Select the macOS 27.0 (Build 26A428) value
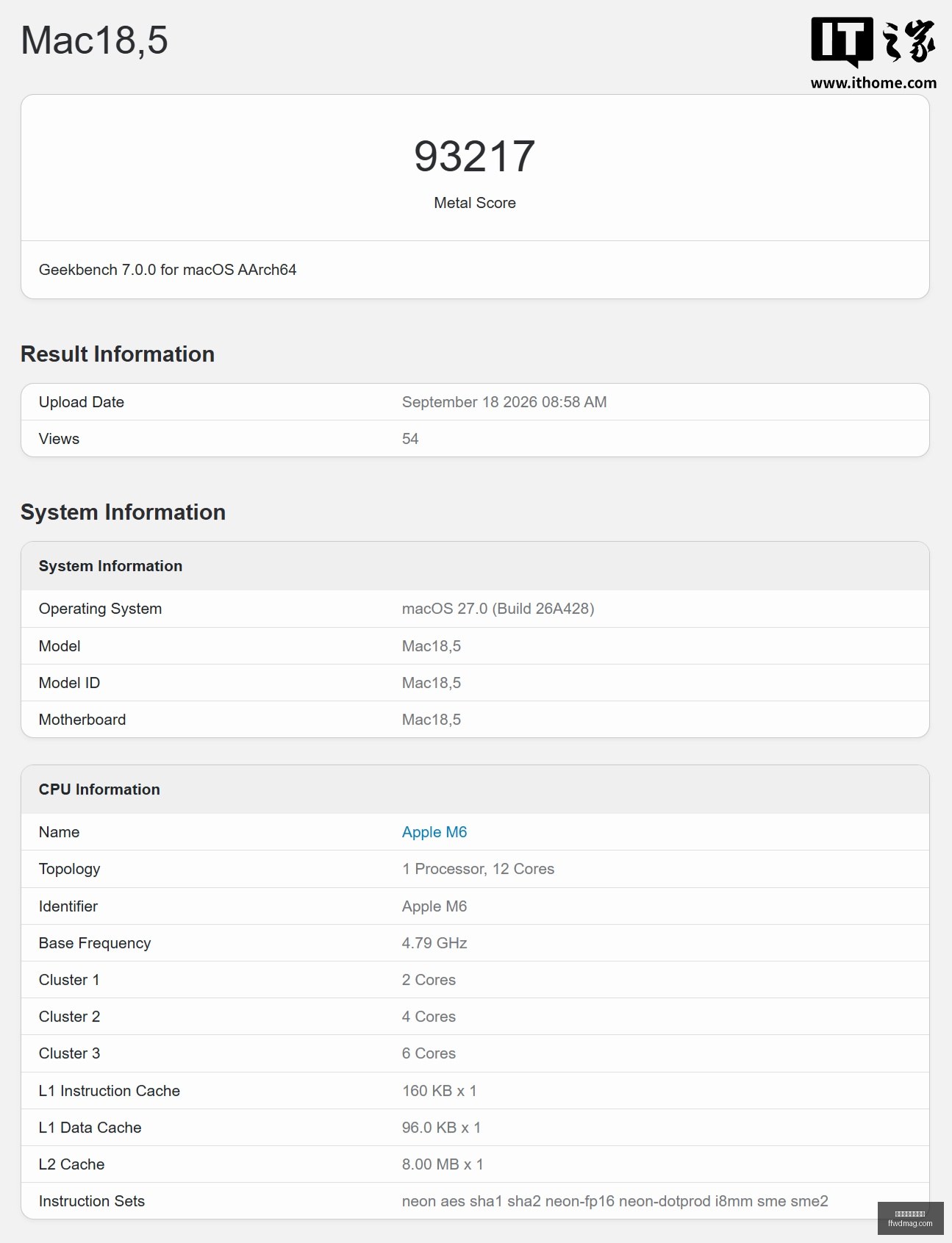952x1243 pixels. pos(498,609)
